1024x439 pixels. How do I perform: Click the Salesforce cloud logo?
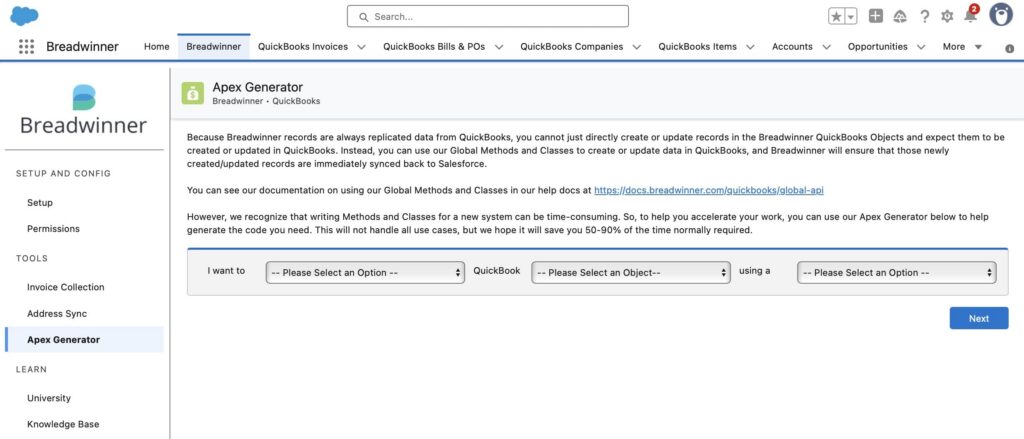[24, 16]
